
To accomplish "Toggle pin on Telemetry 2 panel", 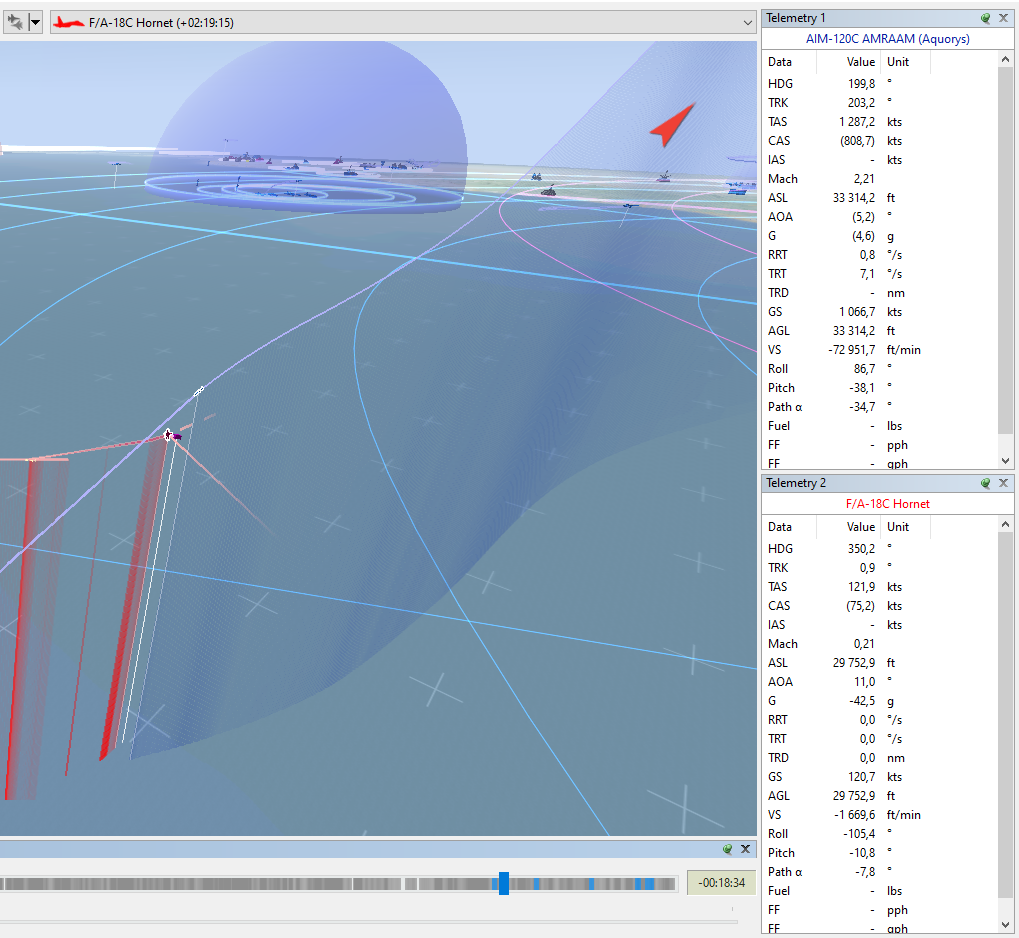I will [x=986, y=483].
